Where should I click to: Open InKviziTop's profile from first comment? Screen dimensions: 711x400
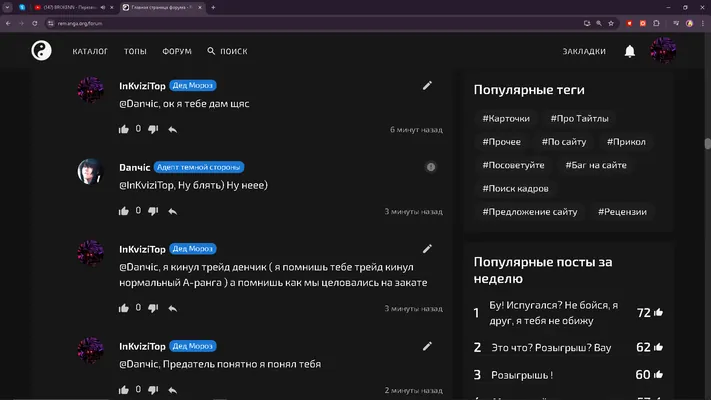point(142,86)
